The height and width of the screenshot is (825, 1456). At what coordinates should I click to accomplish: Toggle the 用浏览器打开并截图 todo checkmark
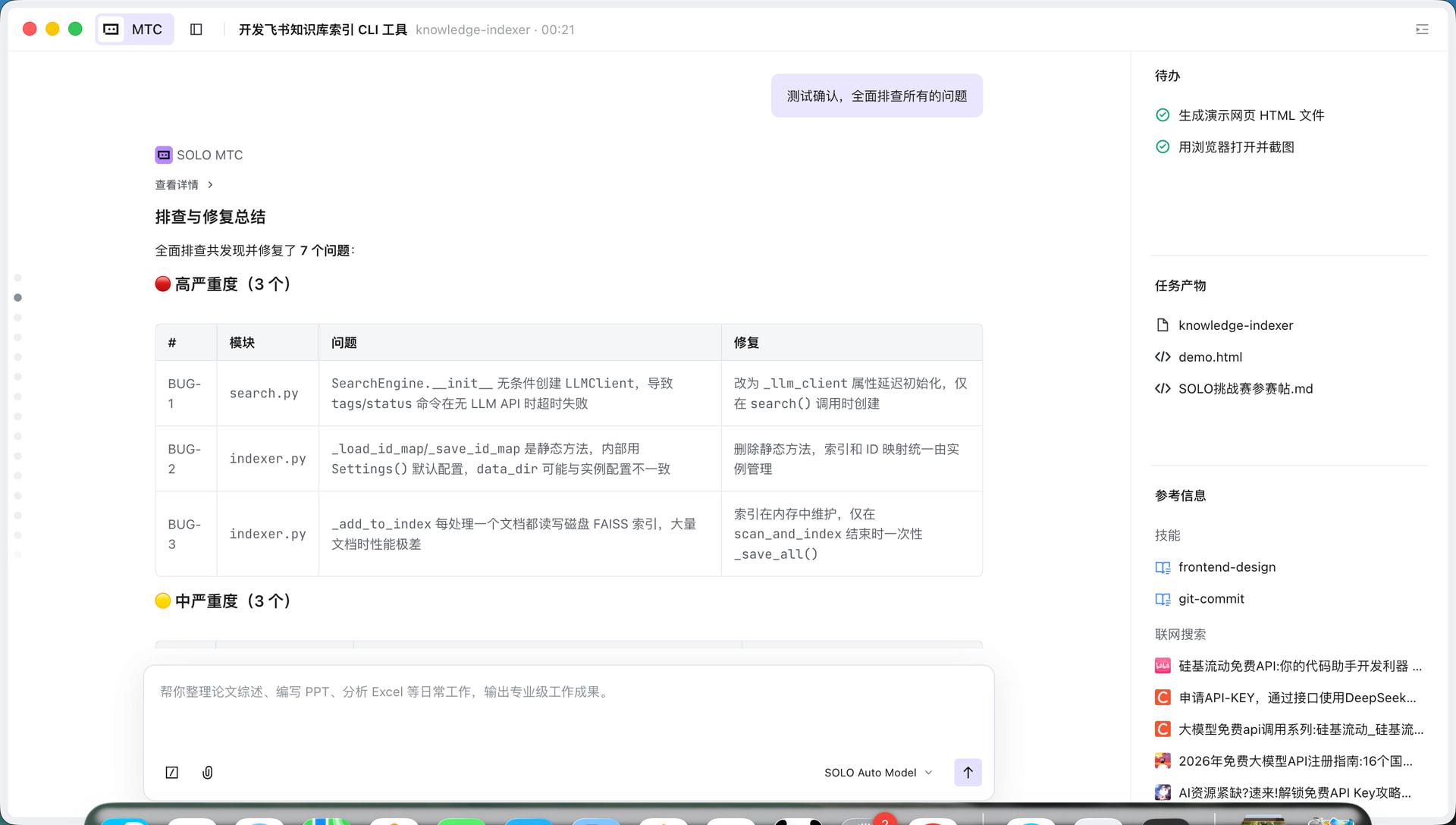pos(1163,147)
